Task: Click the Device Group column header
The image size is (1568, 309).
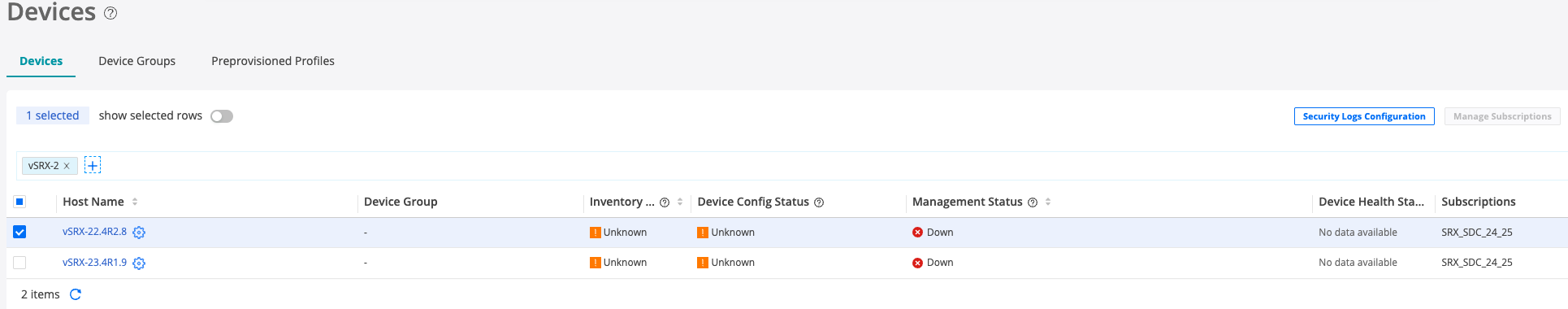Action: 401,202
